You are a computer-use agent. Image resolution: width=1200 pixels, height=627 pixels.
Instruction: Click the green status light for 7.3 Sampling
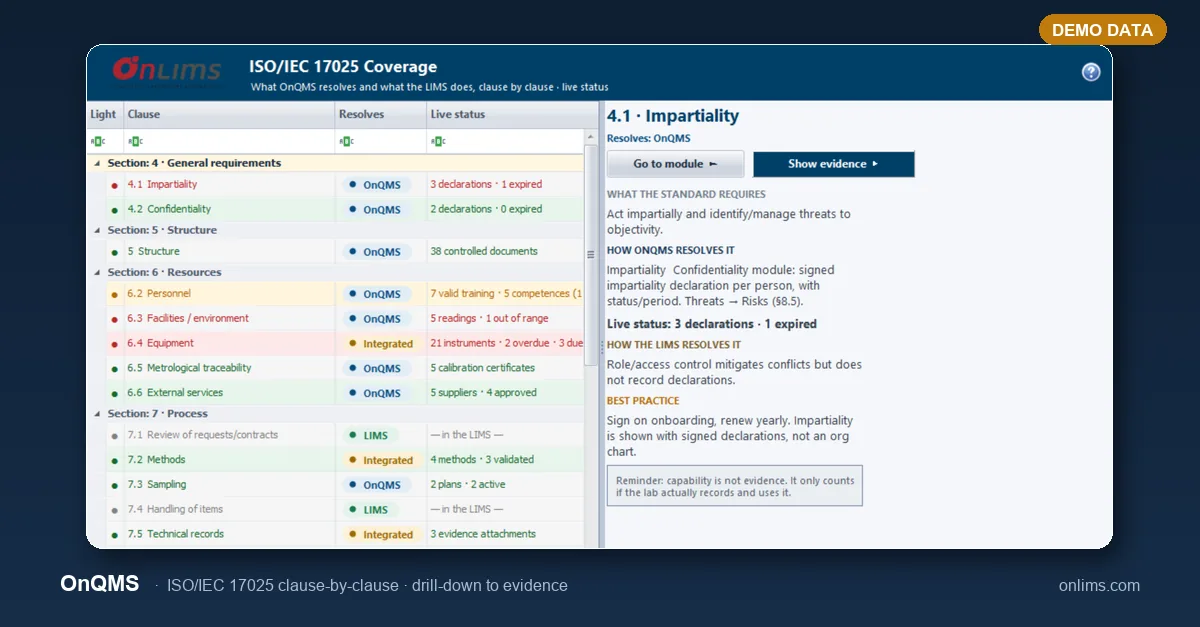pyautogui.click(x=115, y=485)
